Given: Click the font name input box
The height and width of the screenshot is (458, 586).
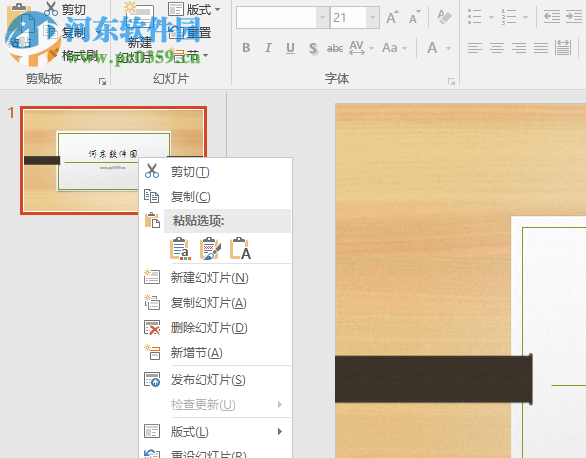Looking at the screenshot, I should tap(276, 18).
